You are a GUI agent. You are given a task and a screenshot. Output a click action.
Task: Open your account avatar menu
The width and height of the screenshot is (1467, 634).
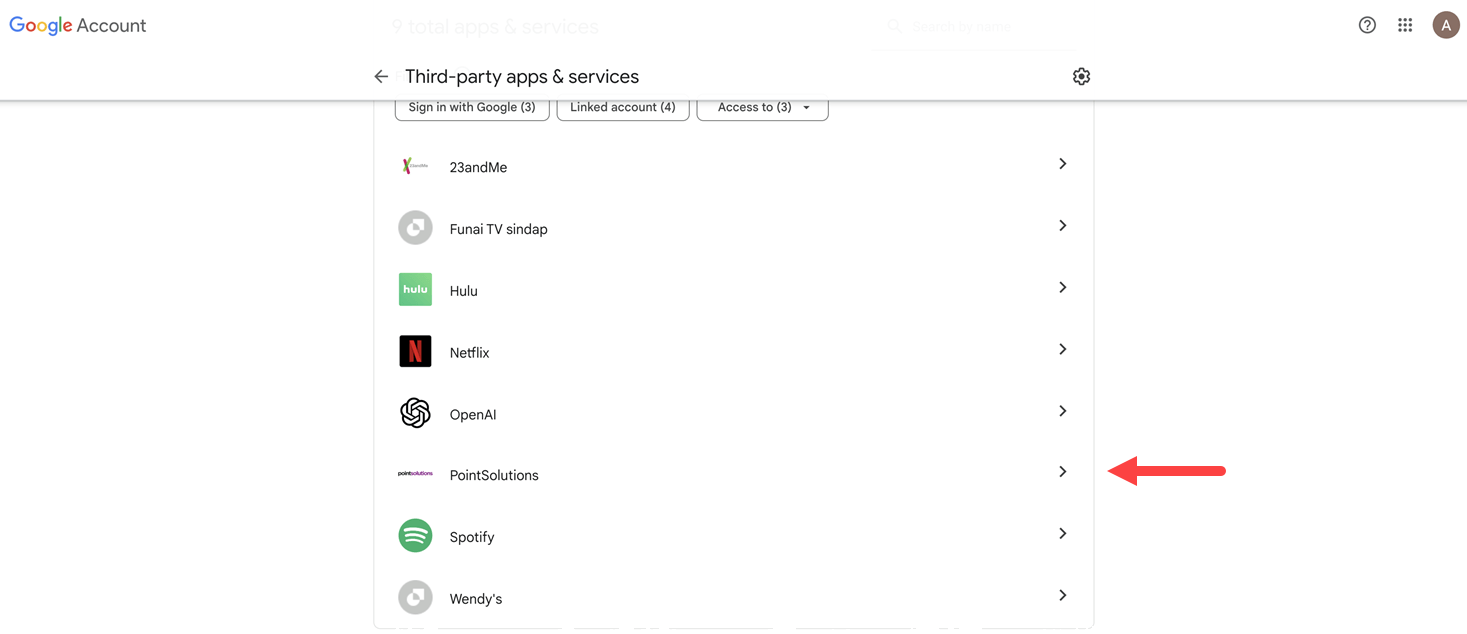1445,24
